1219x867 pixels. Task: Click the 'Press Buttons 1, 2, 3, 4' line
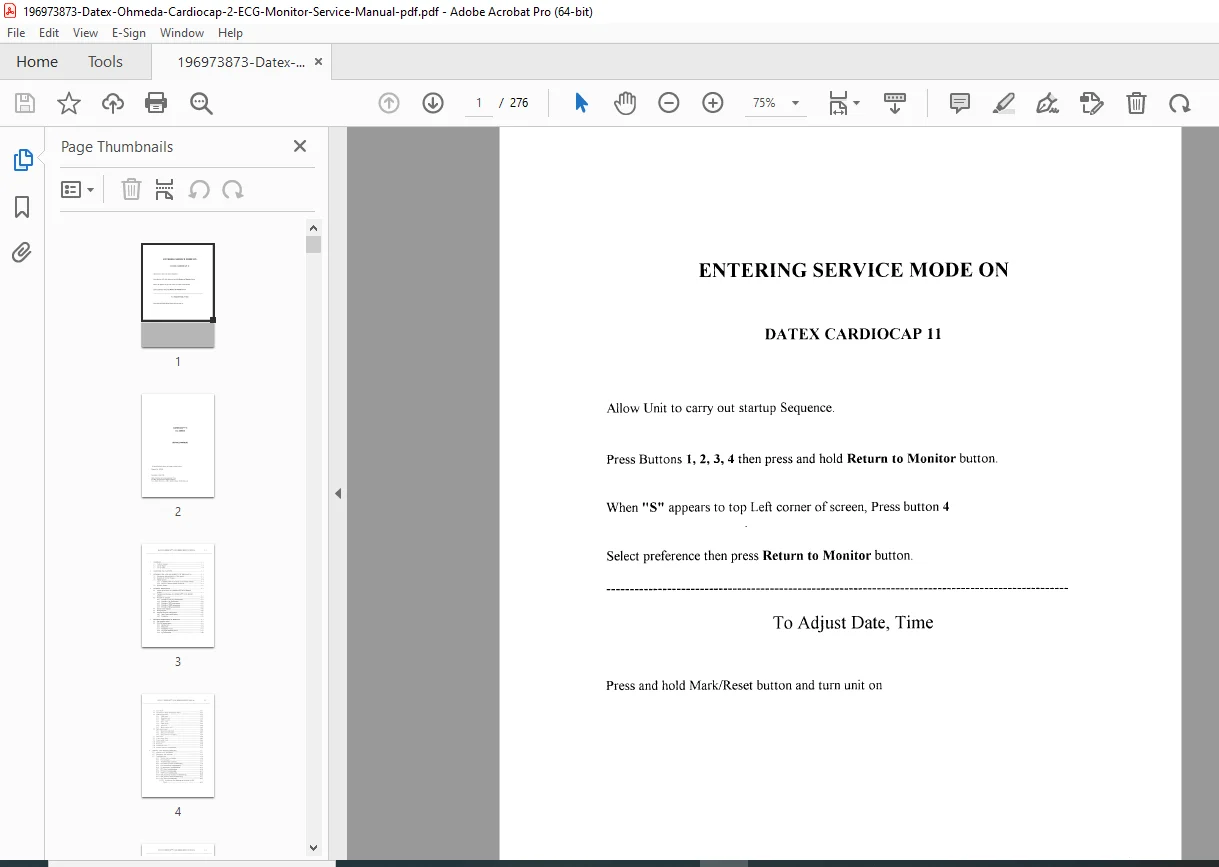click(x=802, y=459)
